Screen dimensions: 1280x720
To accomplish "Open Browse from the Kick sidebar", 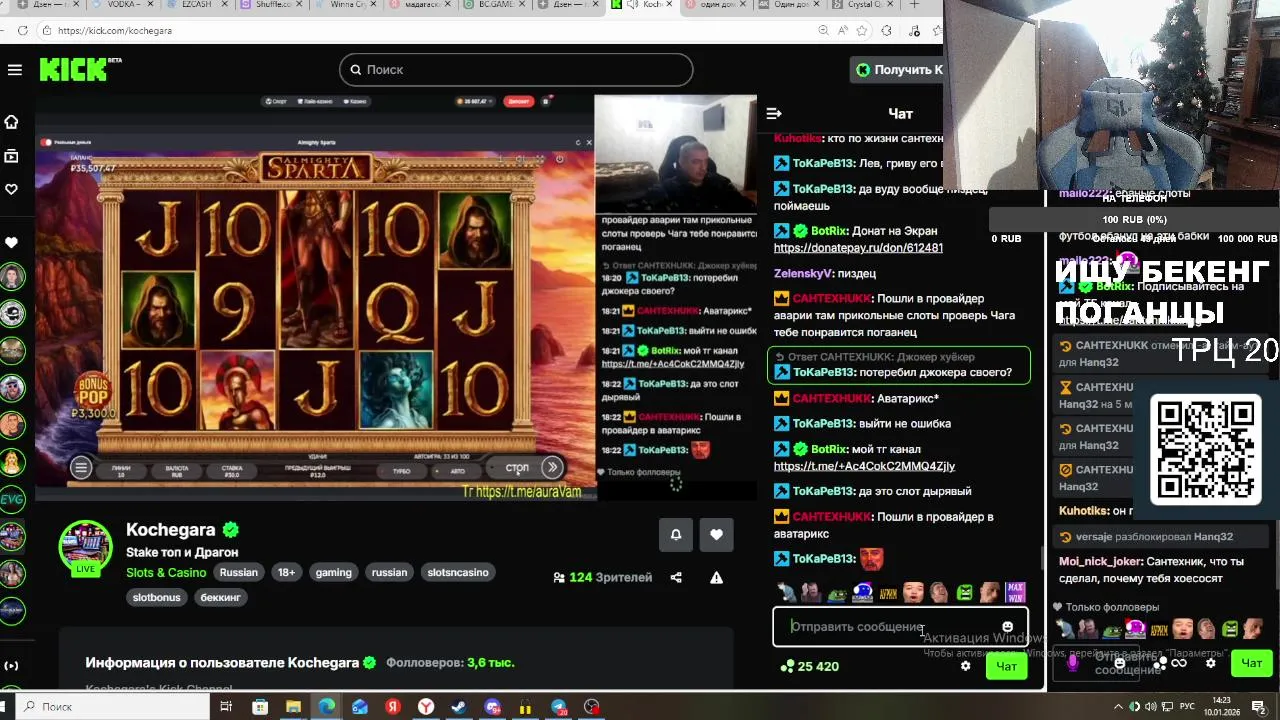I will [x=12, y=156].
